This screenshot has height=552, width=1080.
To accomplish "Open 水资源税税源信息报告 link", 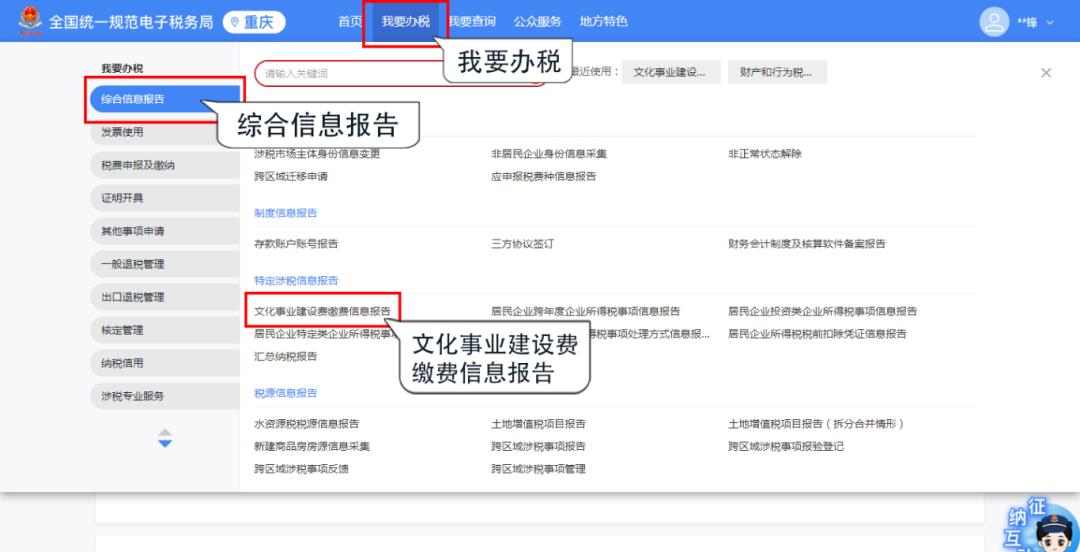I will click(x=306, y=424).
